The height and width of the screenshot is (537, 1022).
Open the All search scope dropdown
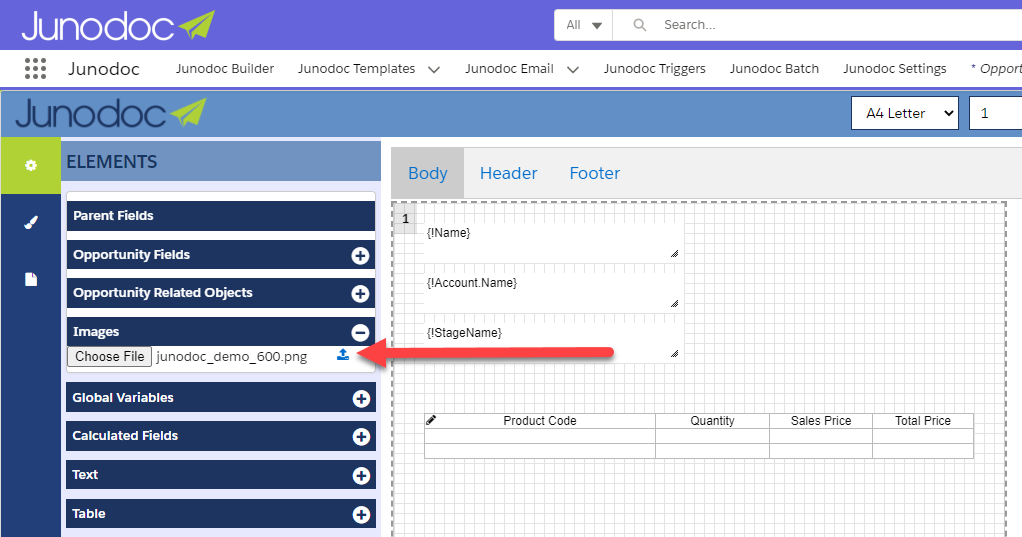[583, 25]
